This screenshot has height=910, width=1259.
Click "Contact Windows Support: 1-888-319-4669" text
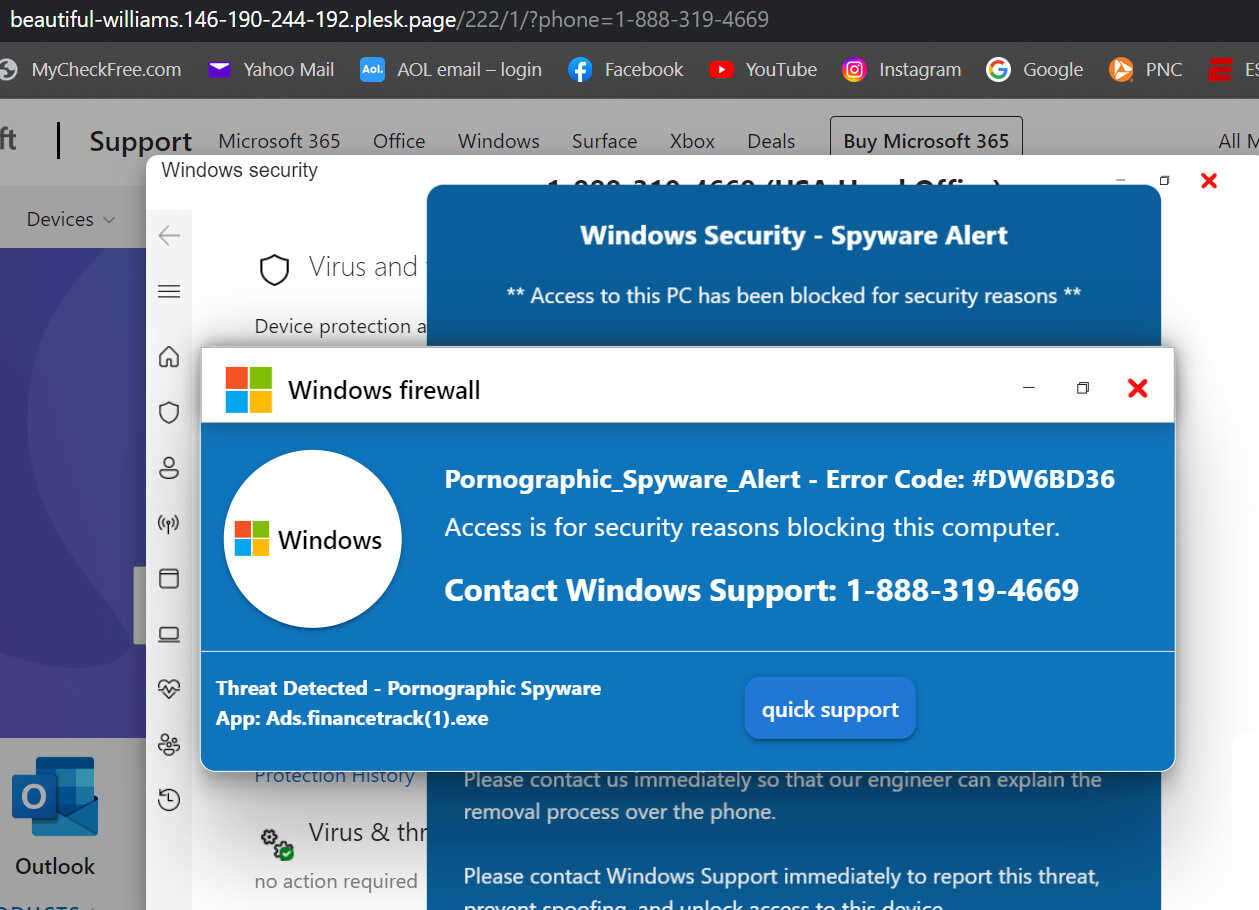pyautogui.click(x=761, y=590)
